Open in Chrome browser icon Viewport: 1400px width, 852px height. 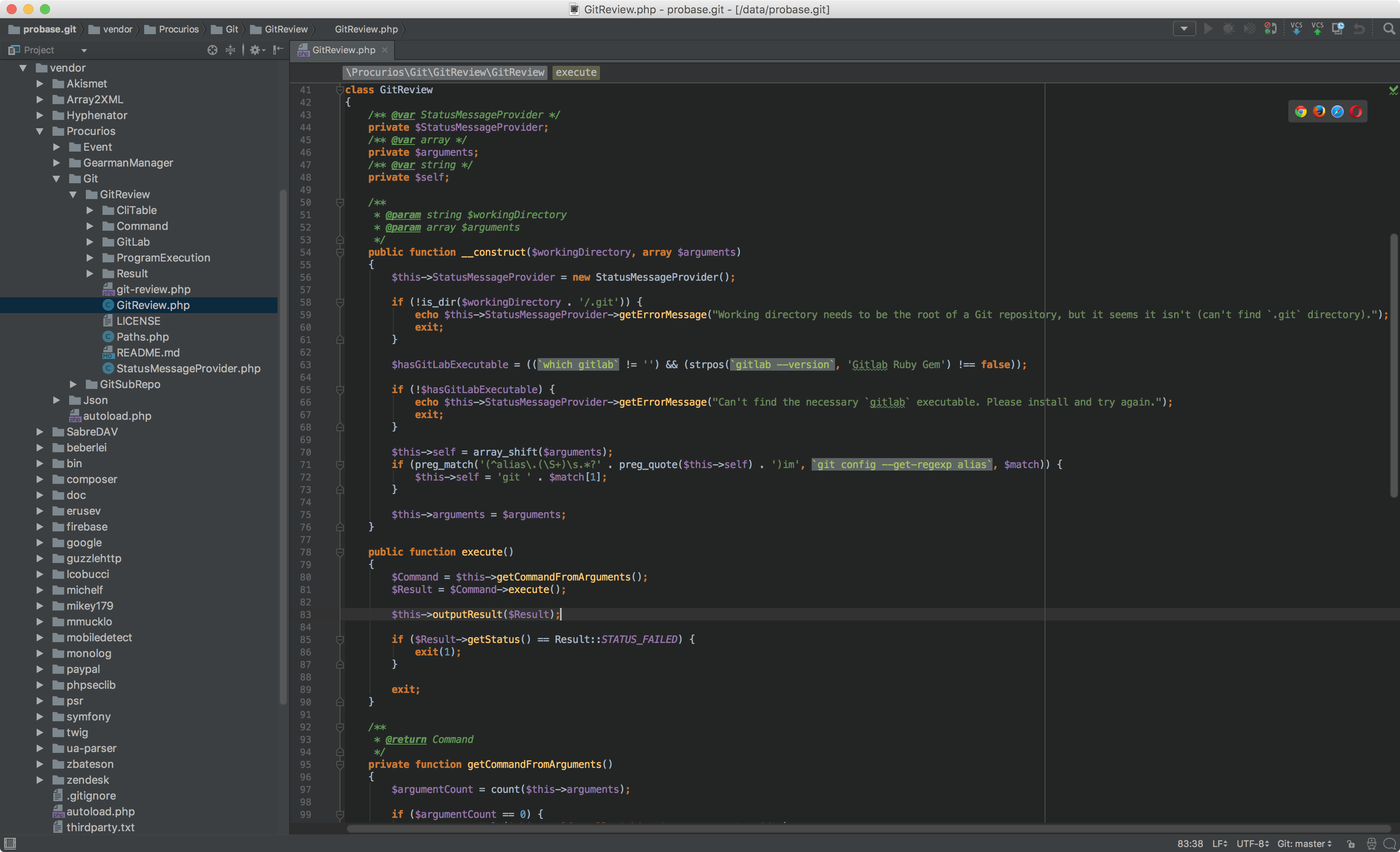(x=1300, y=111)
